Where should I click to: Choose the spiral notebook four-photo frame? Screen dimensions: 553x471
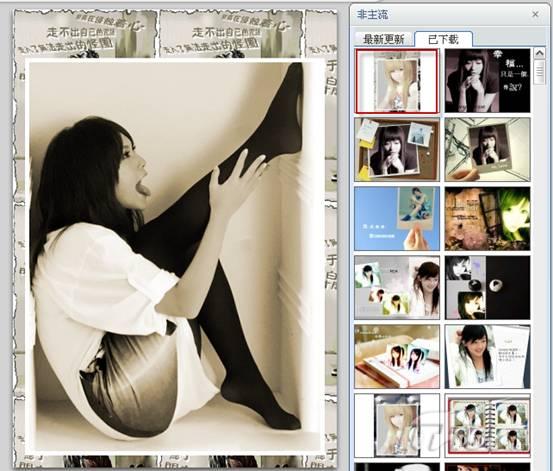[x=487, y=425]
